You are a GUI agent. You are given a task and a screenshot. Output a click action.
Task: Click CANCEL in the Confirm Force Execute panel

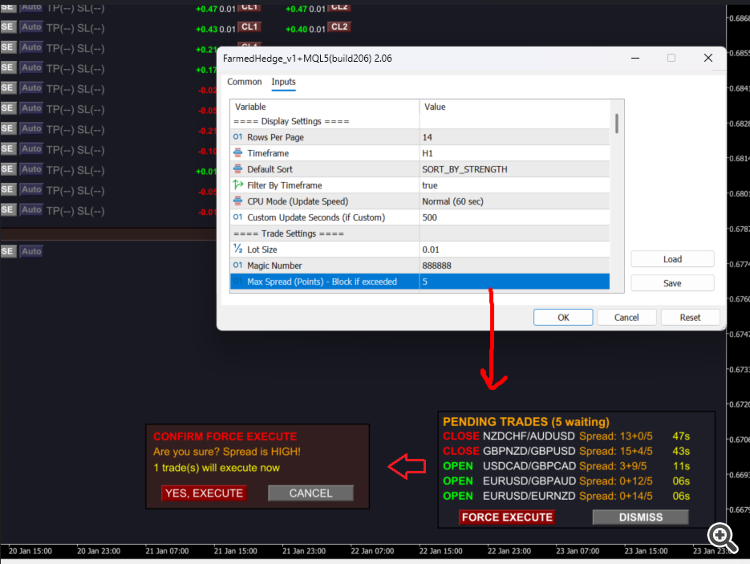pyautogui.click(x=310, y=493)
